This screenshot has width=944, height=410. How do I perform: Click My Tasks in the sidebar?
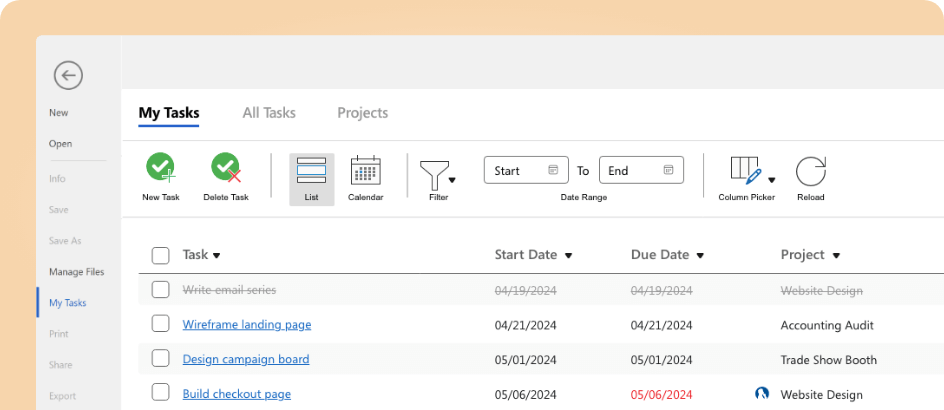(67, 303)
